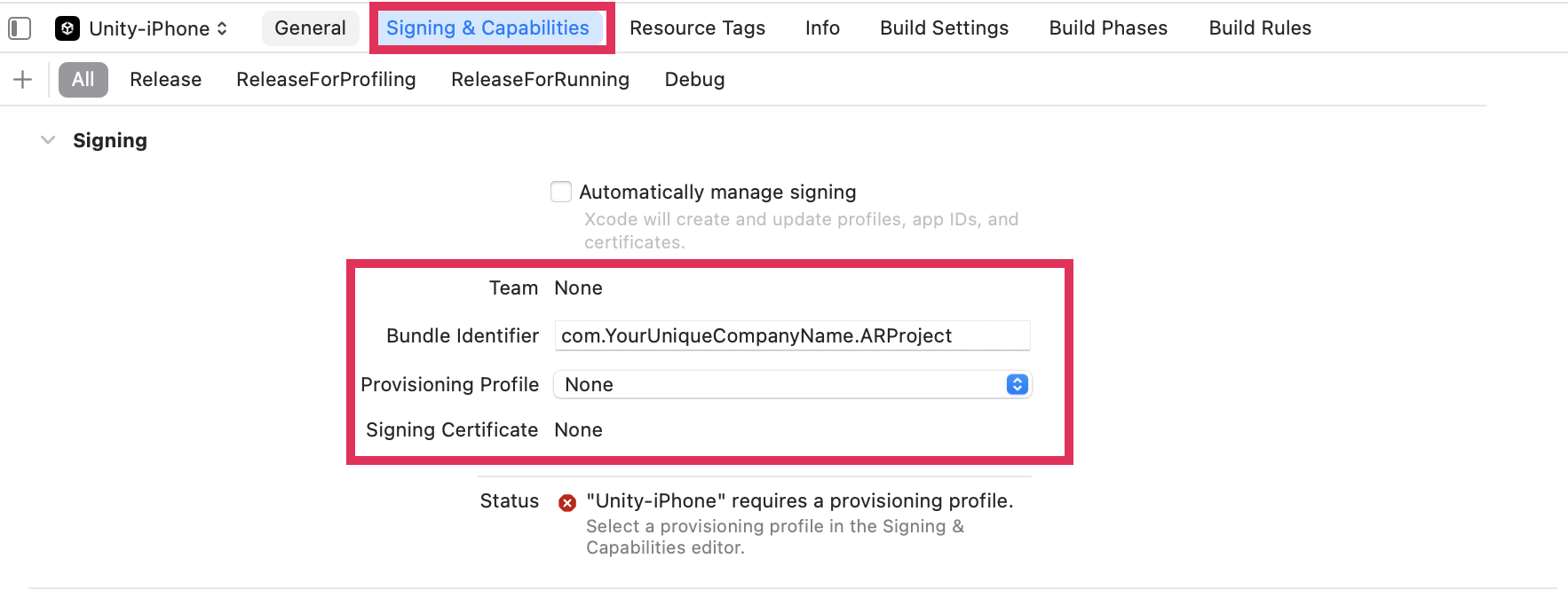Select the Debug configuration filter
The image size is (1568, 598).
tap(694, 80)
